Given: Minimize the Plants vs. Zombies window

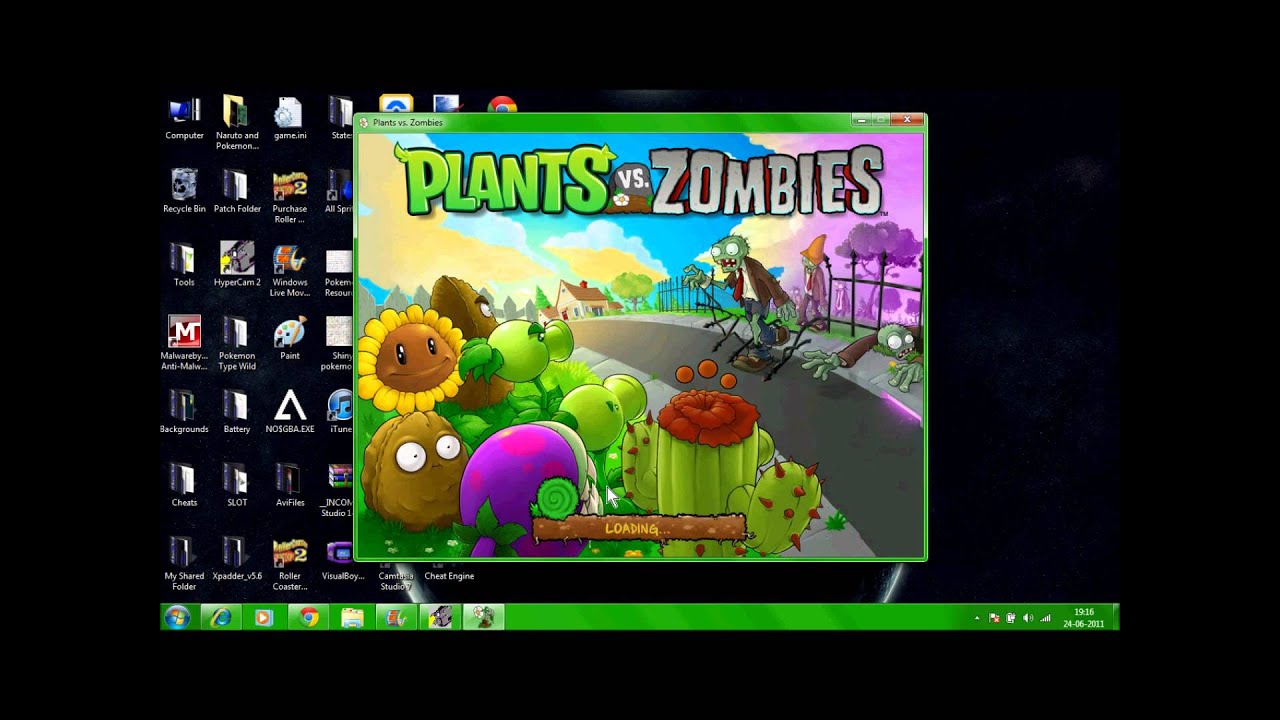Looking at the screenshot, I should [861, 120].
